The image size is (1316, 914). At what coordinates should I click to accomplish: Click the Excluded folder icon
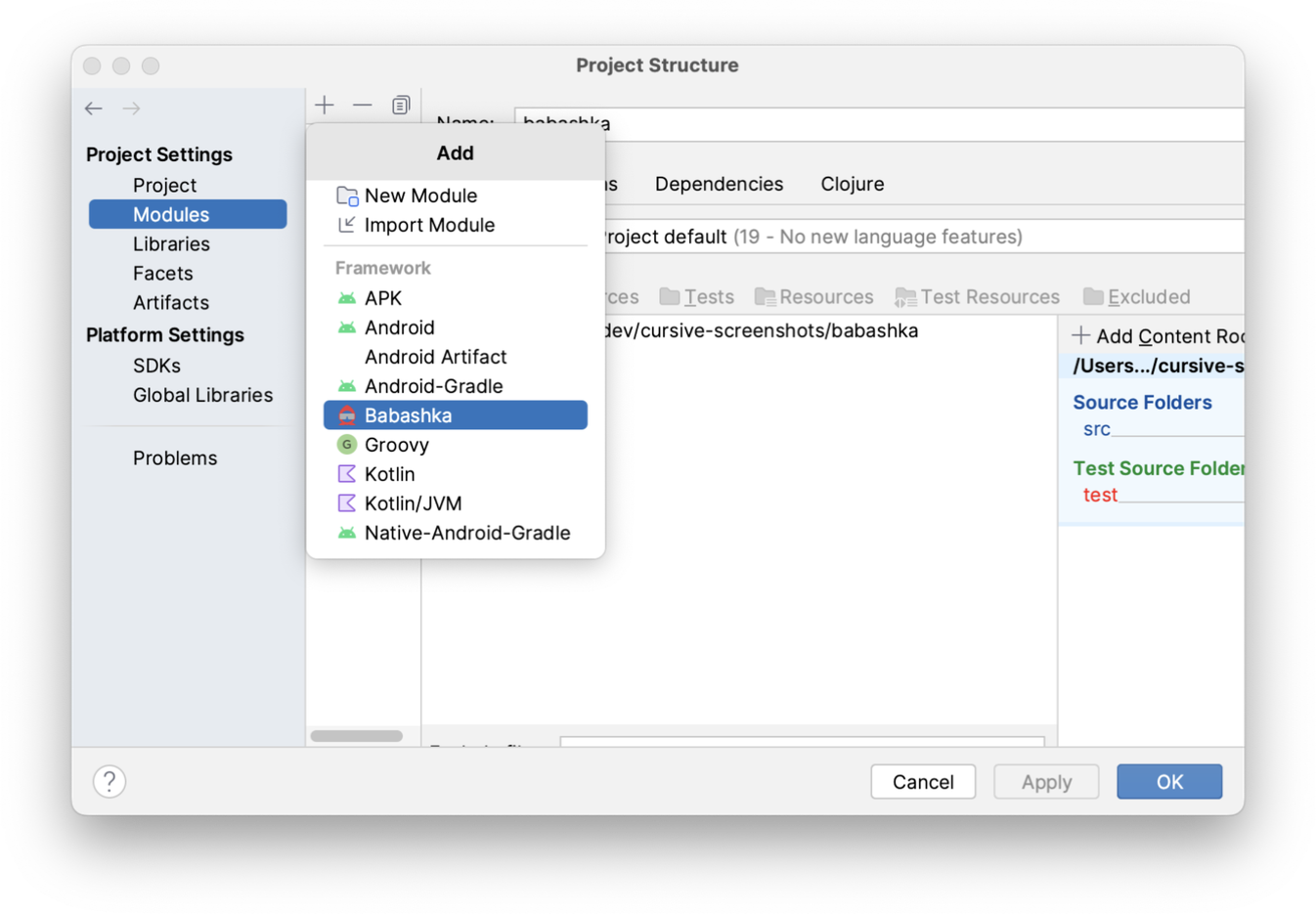point(1093,296)
